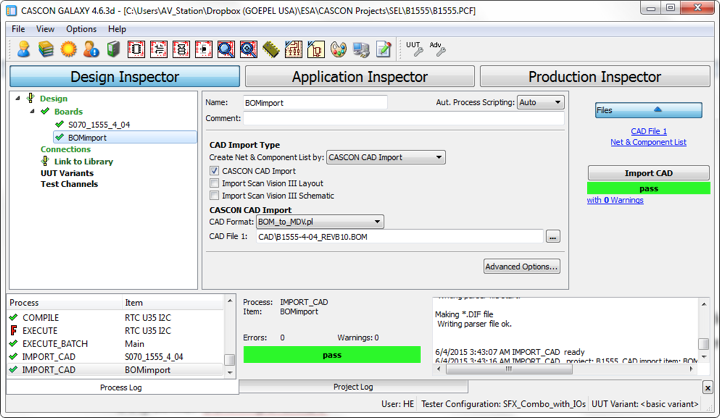Select S070_1555_4_04 board in tree
This screenshot has height=418, width=720.
99,124
